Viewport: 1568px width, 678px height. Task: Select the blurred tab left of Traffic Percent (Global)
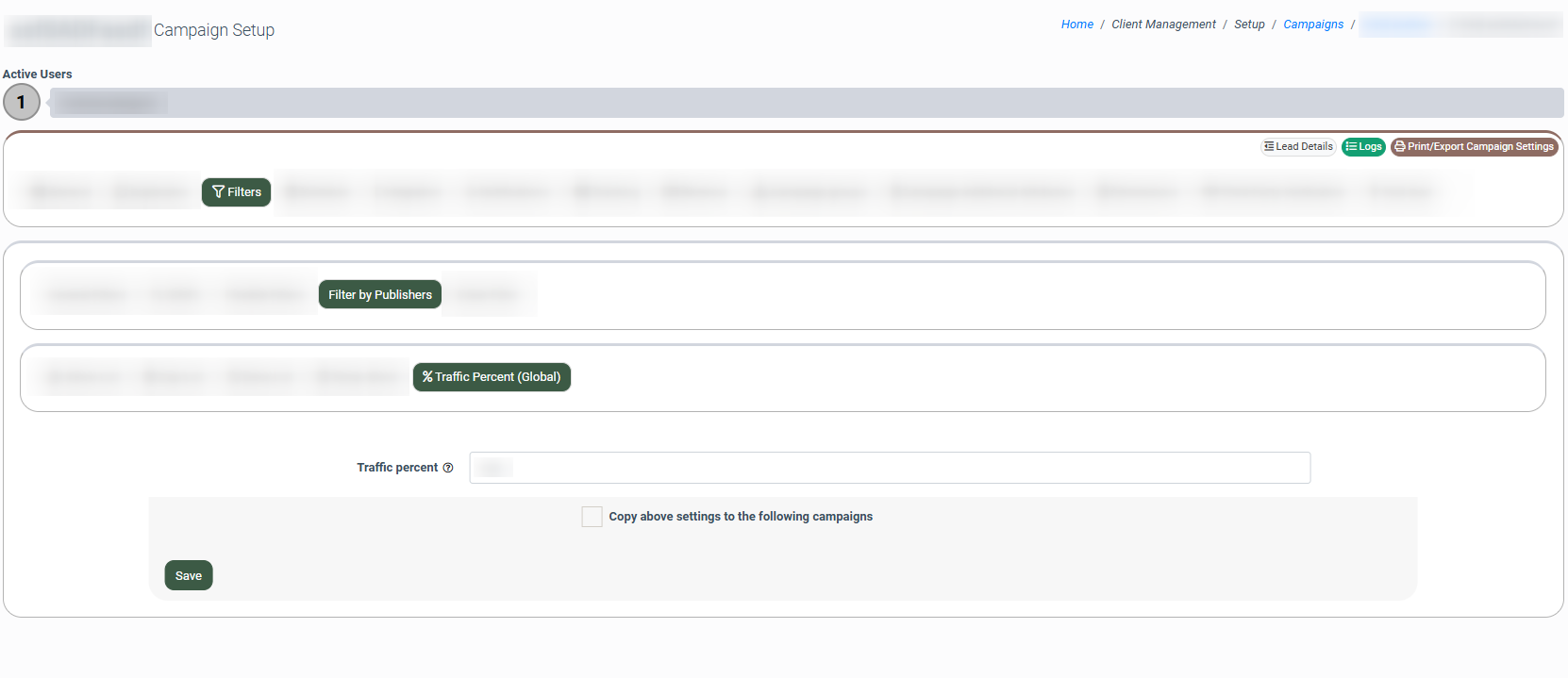pos(357,377)
